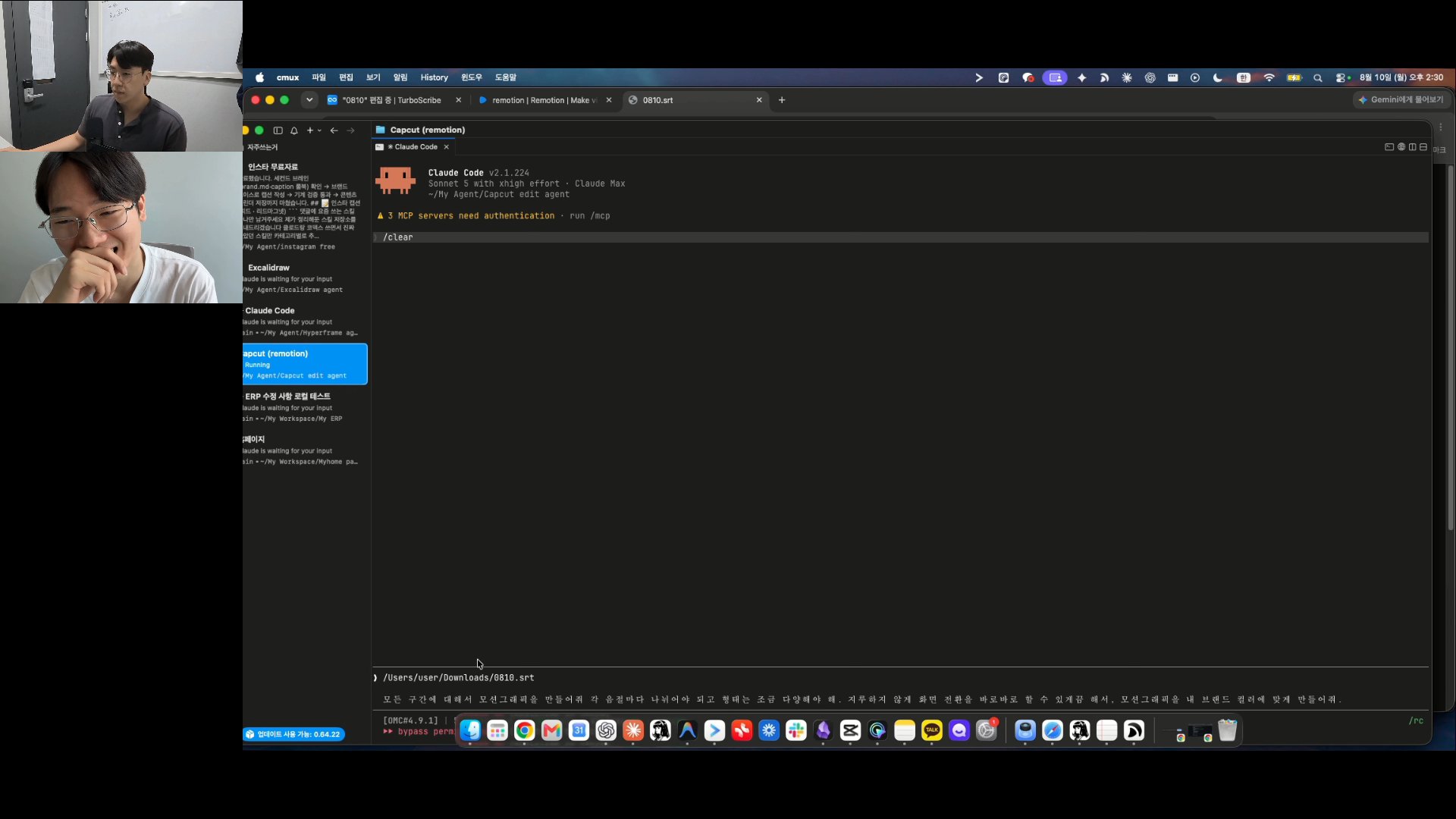1456x819 pixels.
Task: Open the History menu
Action: click(x=435, y=77)
